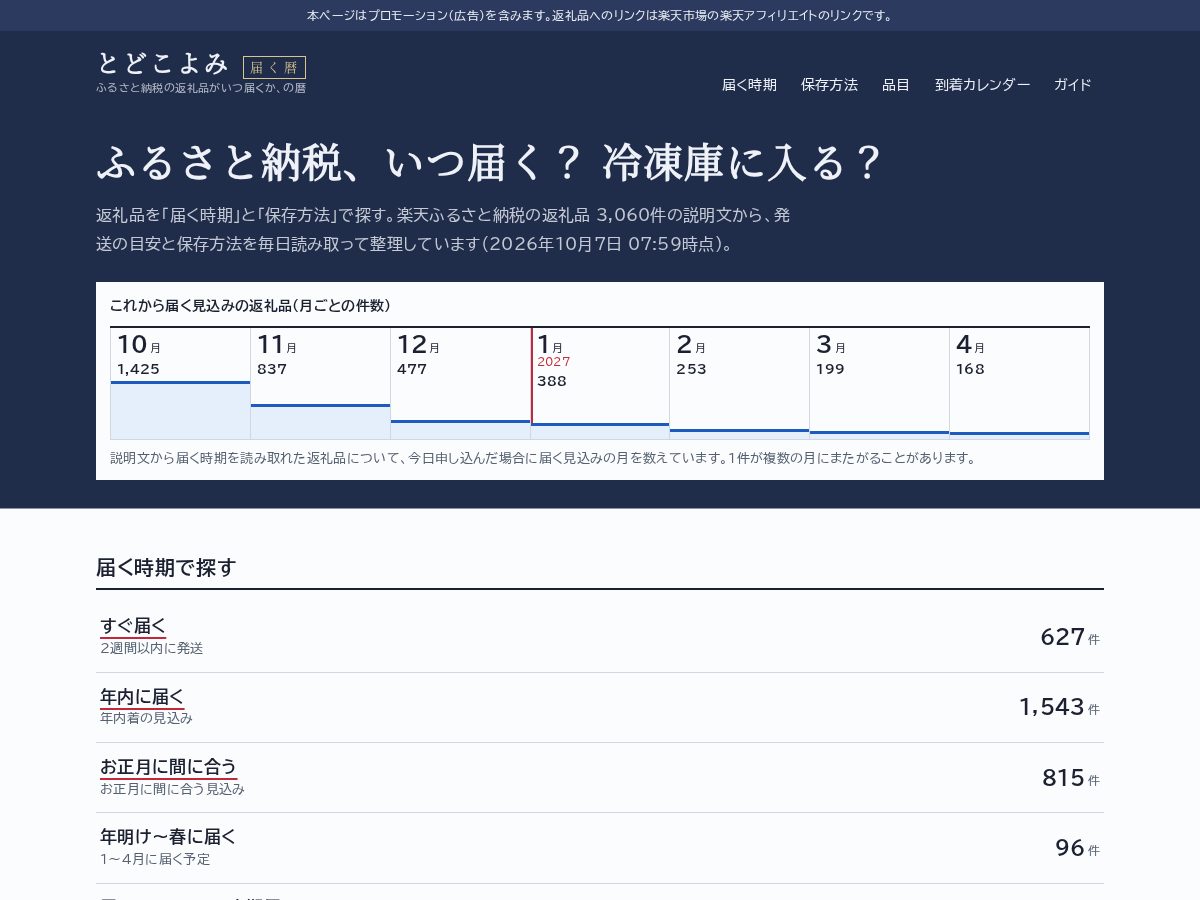This screenshot has width=1200, height=900.
Task: Click the tagline under とどこよみ logo
Action: [x=201, y=88]
